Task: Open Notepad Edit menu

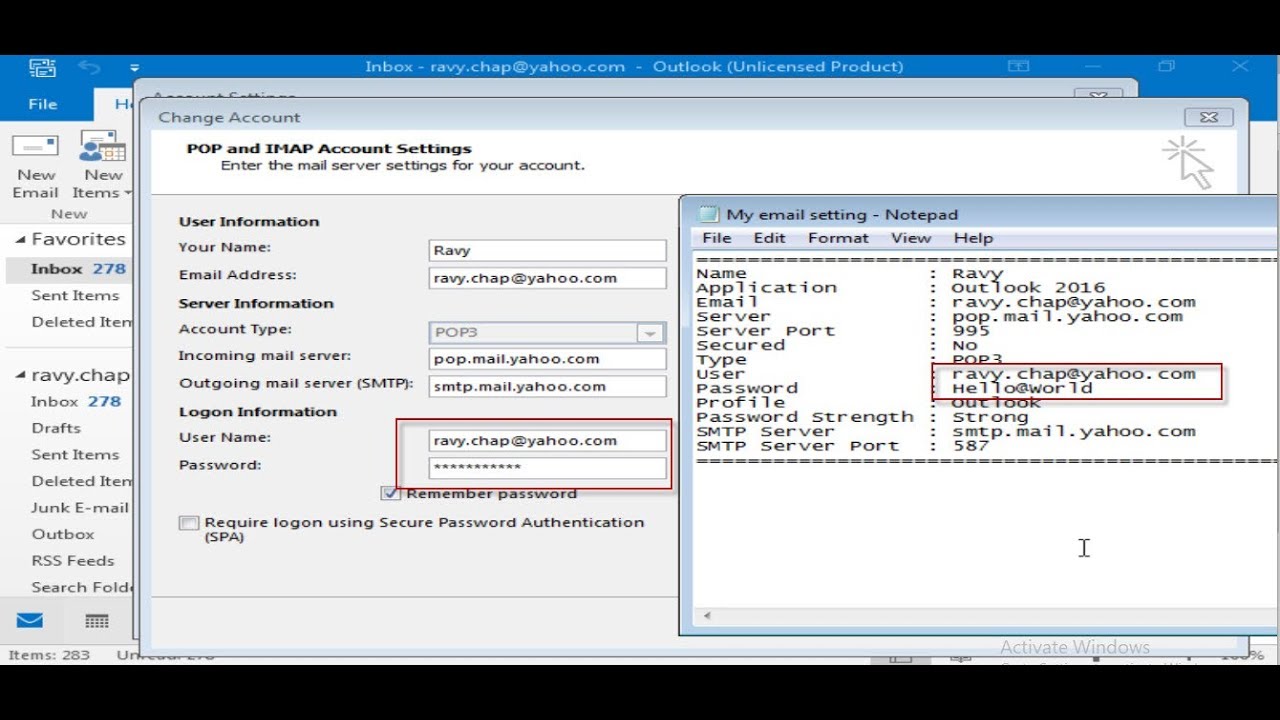Action: coord(769,238)
